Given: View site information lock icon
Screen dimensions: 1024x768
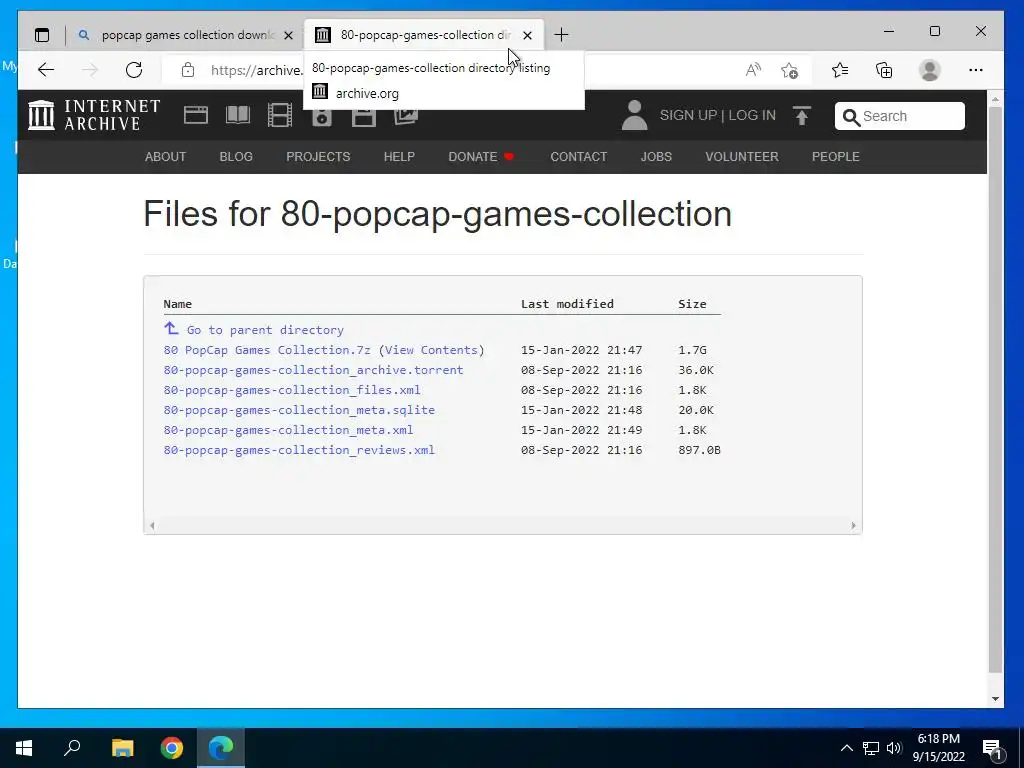Looking at the screenshot, I should coord(188,70).
